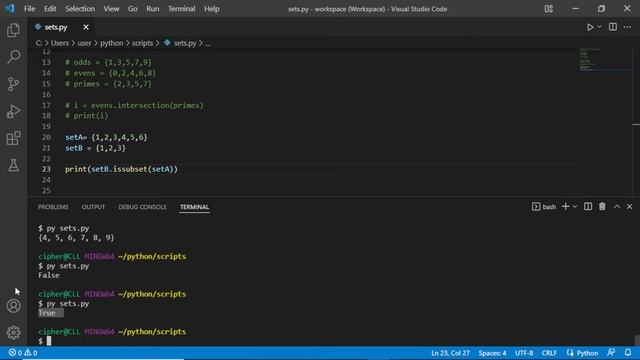
Task: Open the Run and Debug view
Action: pos(13,111)
